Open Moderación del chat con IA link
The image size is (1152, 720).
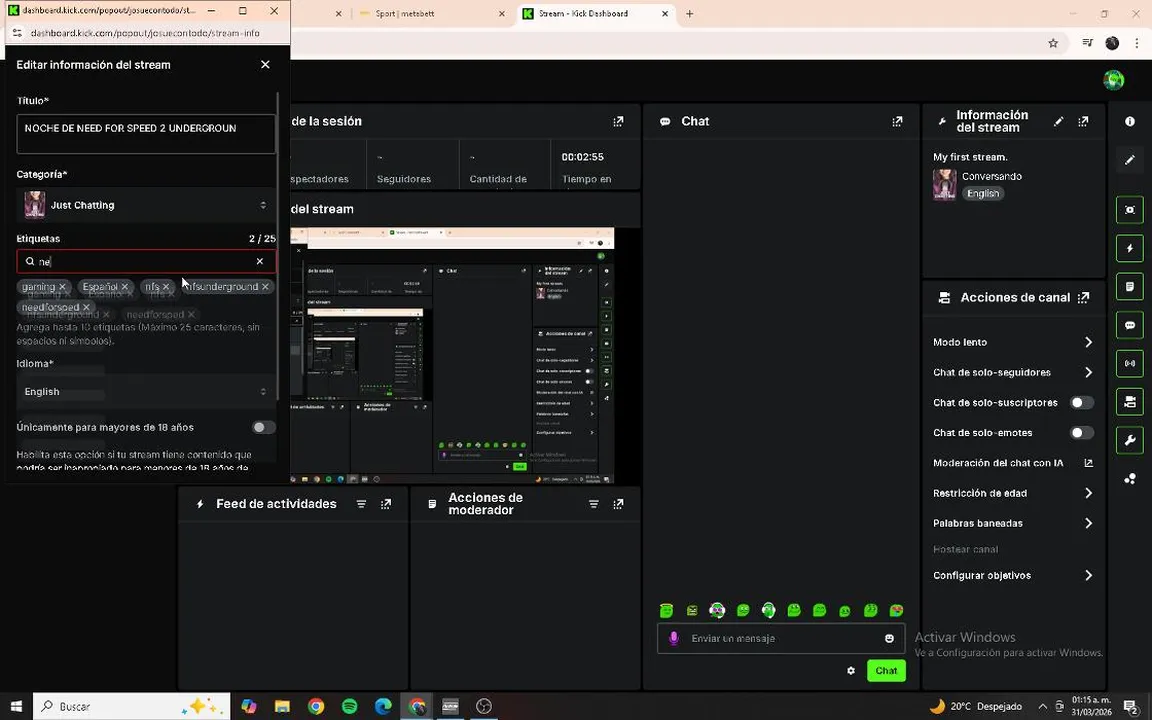pyautogui.click(x=1088, y=463)
